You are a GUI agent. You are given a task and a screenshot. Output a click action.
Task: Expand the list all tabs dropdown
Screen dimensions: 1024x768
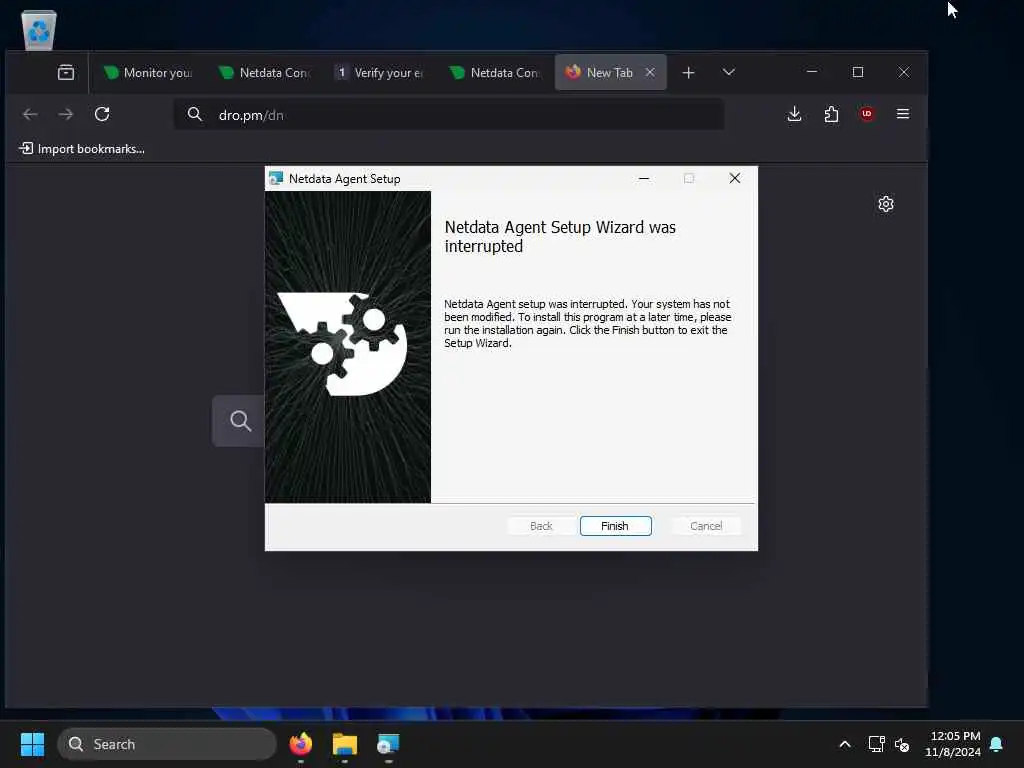pyautogui.click(x=729, y=72)
